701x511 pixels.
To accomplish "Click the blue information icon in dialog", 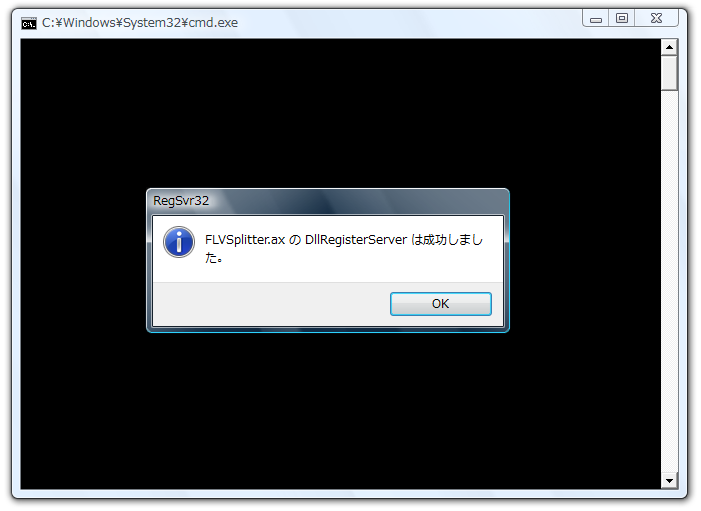I will pos(179,242).
